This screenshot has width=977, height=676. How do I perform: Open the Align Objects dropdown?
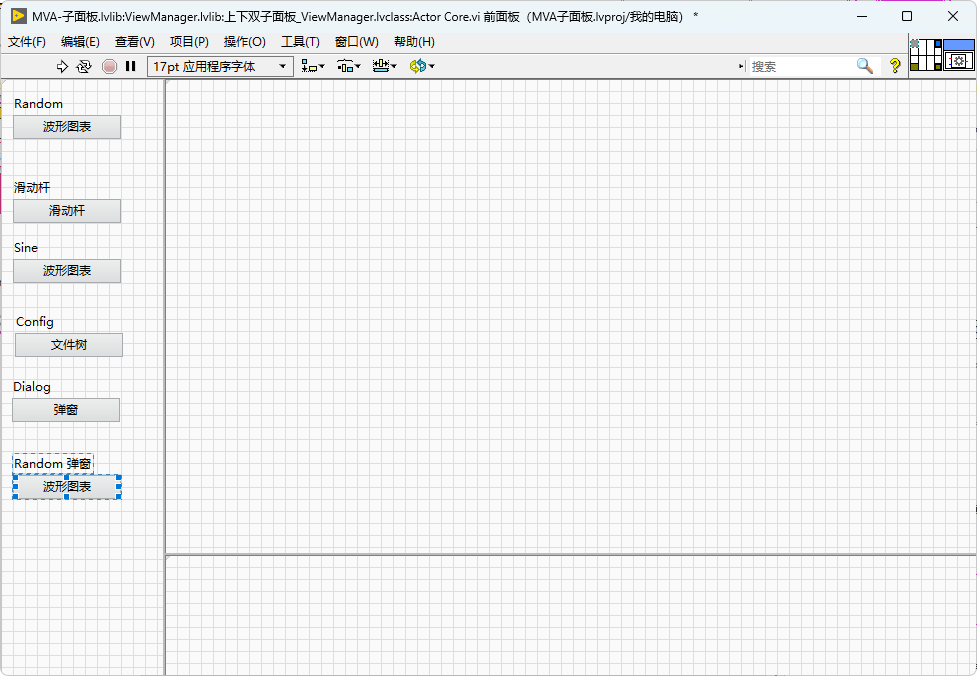click(x=313, y=66)
